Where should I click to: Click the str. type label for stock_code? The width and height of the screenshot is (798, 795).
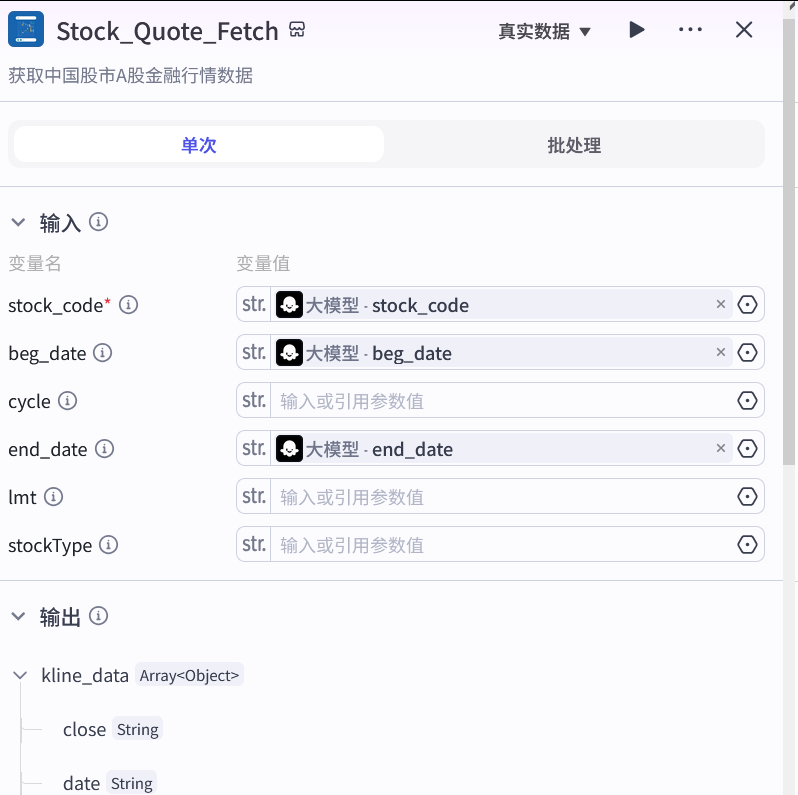254,304
